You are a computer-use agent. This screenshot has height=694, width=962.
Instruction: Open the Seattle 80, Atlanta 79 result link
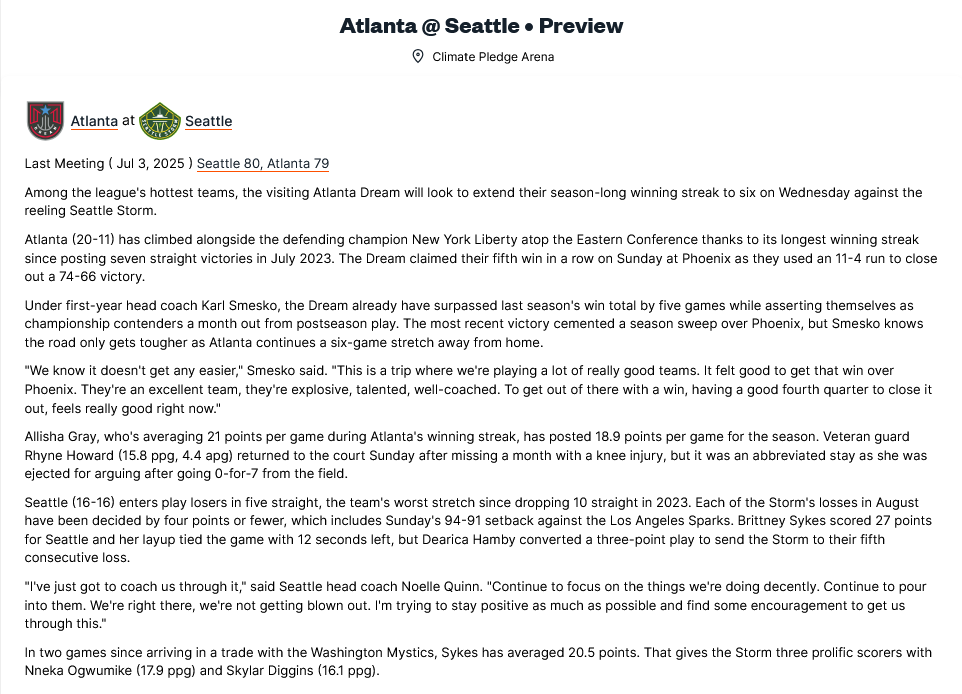263,164
